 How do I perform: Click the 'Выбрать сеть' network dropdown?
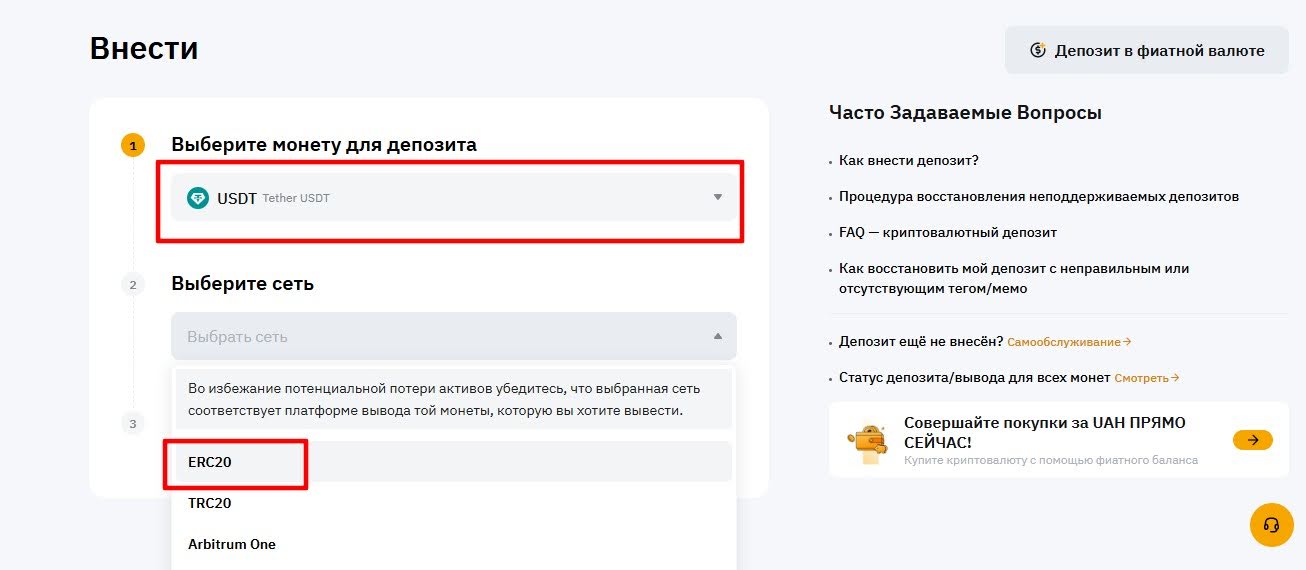[x=454, y=336]
